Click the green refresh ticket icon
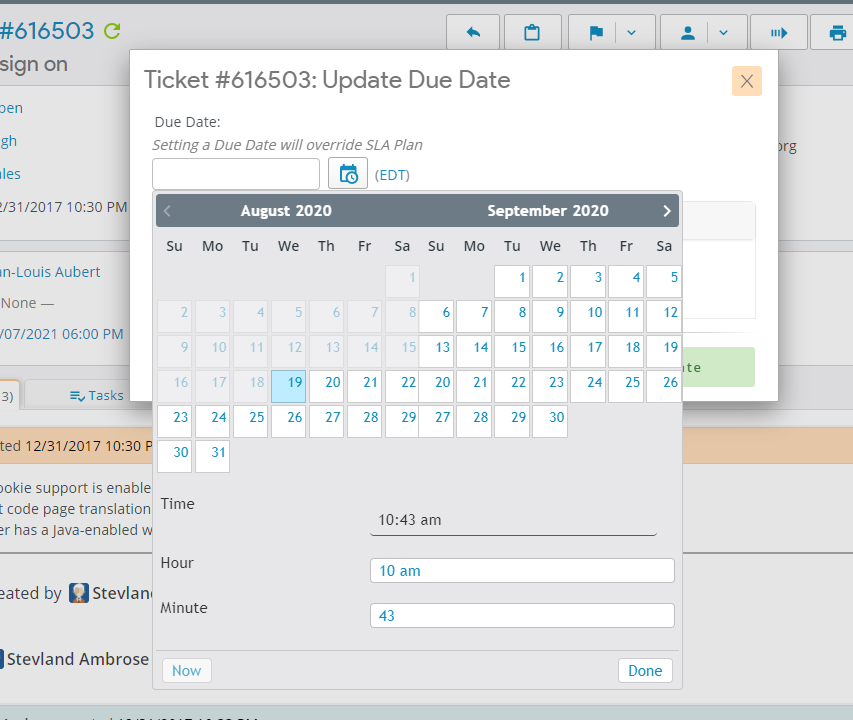 click(x=112, y=31)
